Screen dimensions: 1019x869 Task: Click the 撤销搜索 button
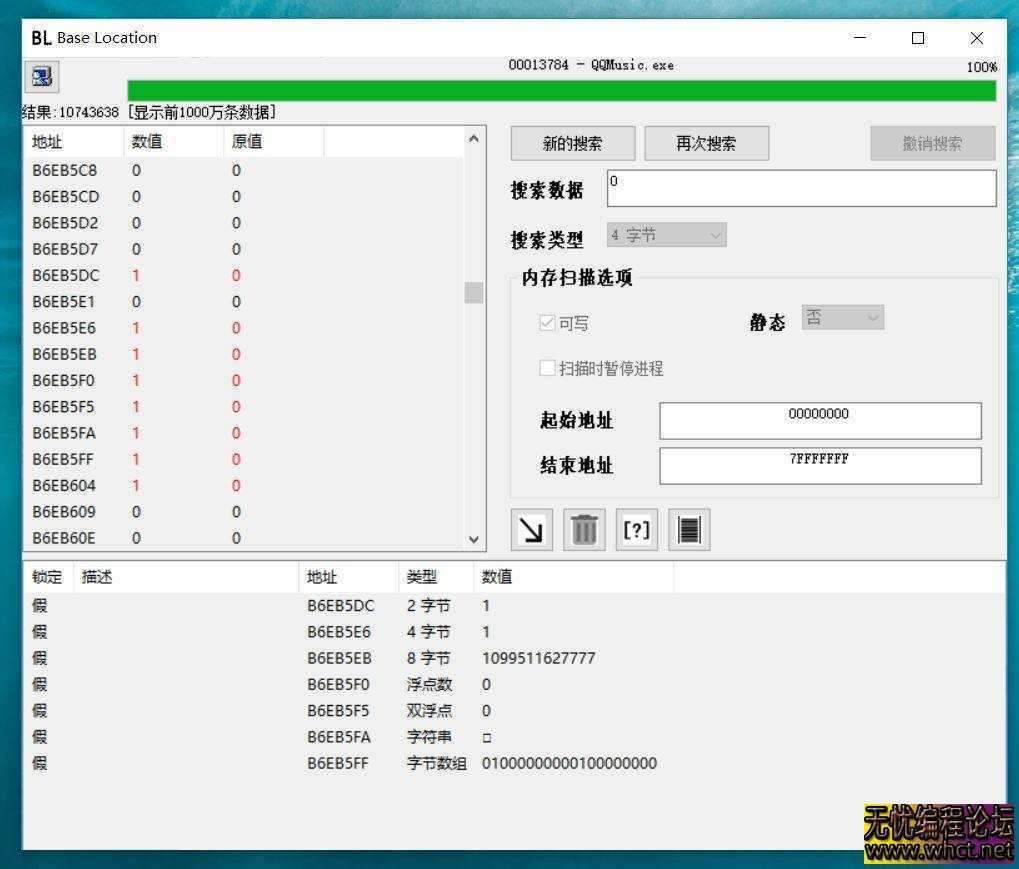pyautogui.click(x=931, y=143)
